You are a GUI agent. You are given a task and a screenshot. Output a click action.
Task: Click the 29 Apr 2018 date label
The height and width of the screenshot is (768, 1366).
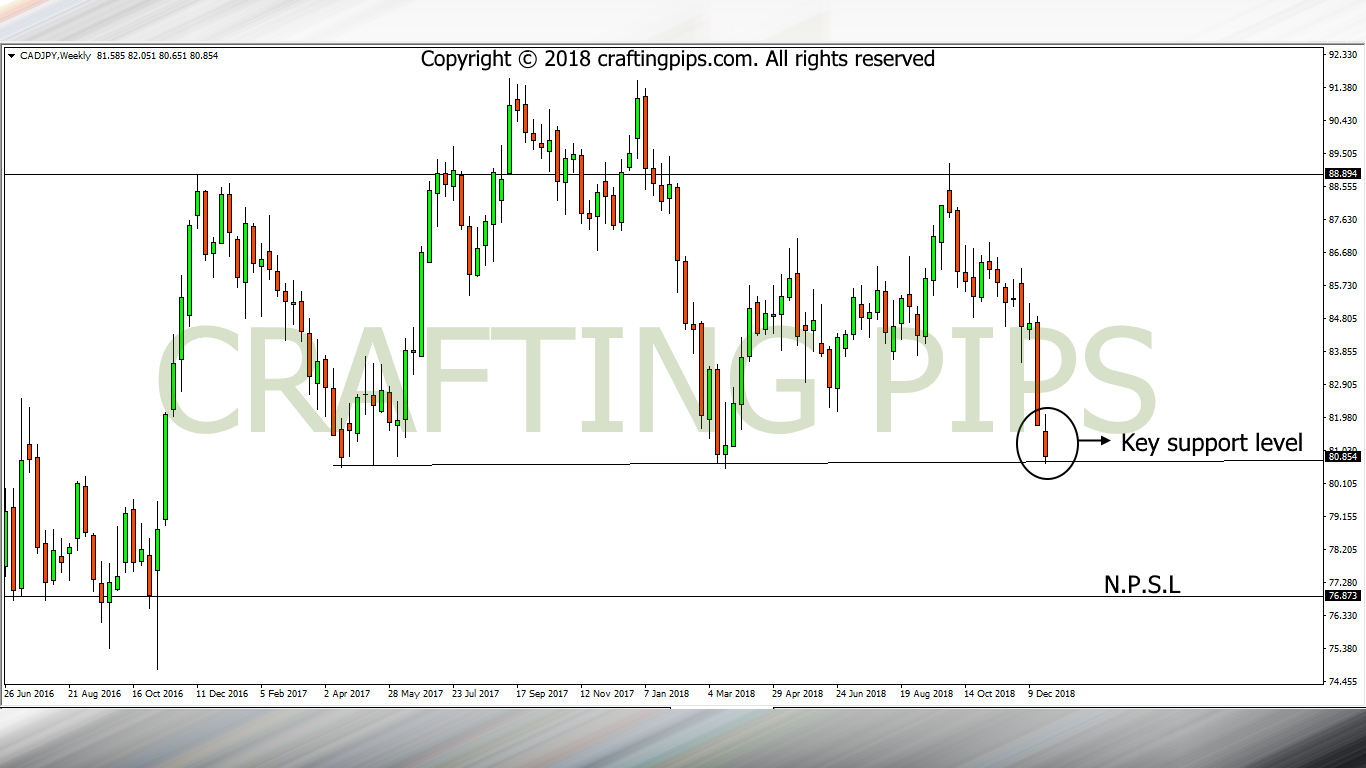(x=798, y=693)
